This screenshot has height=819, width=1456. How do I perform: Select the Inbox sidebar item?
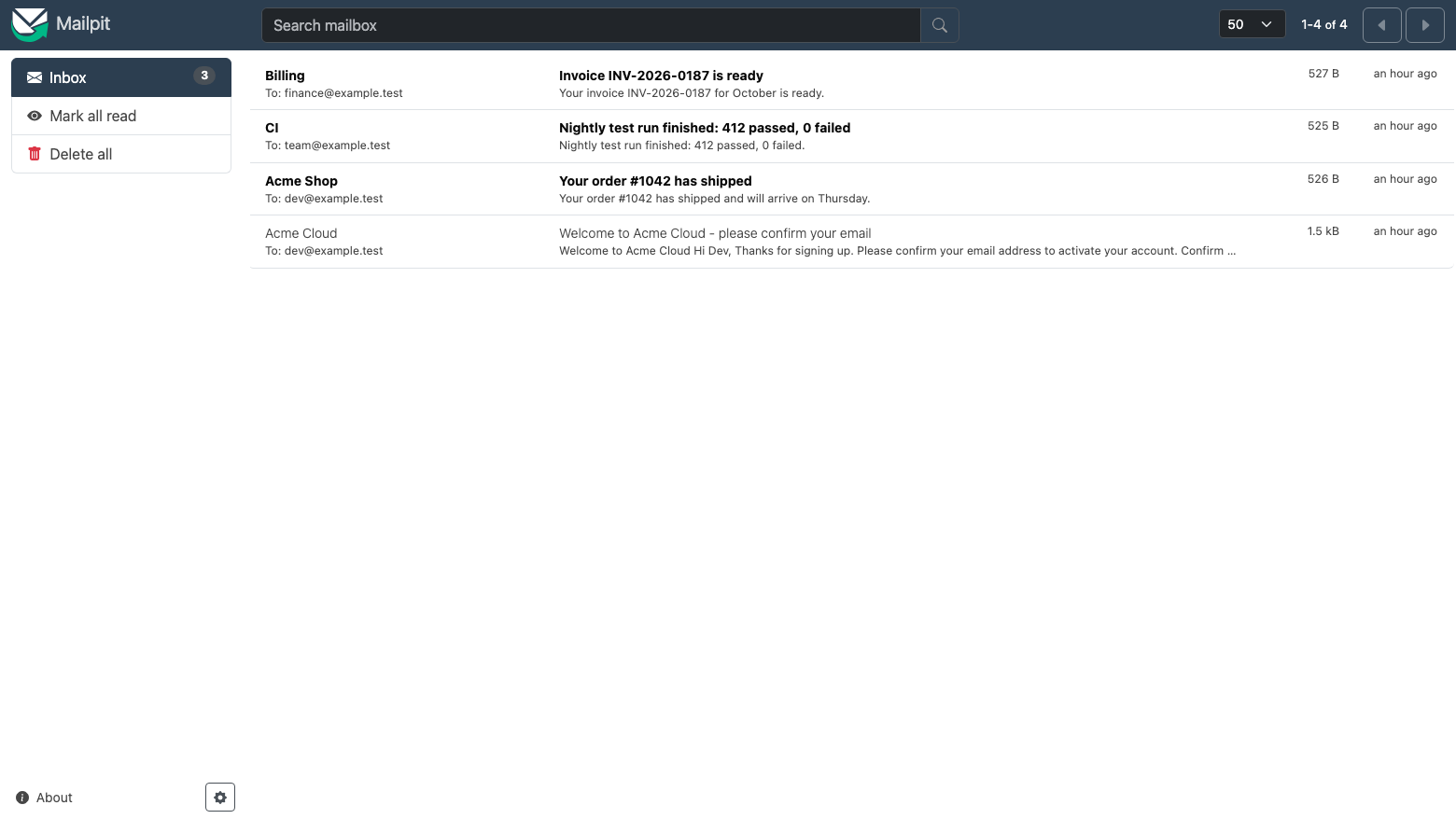pos(121,77)
